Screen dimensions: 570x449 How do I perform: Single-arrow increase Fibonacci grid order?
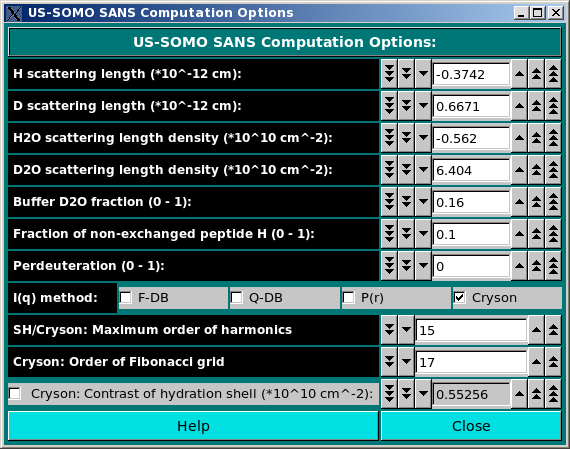click(x=536, y=362)
